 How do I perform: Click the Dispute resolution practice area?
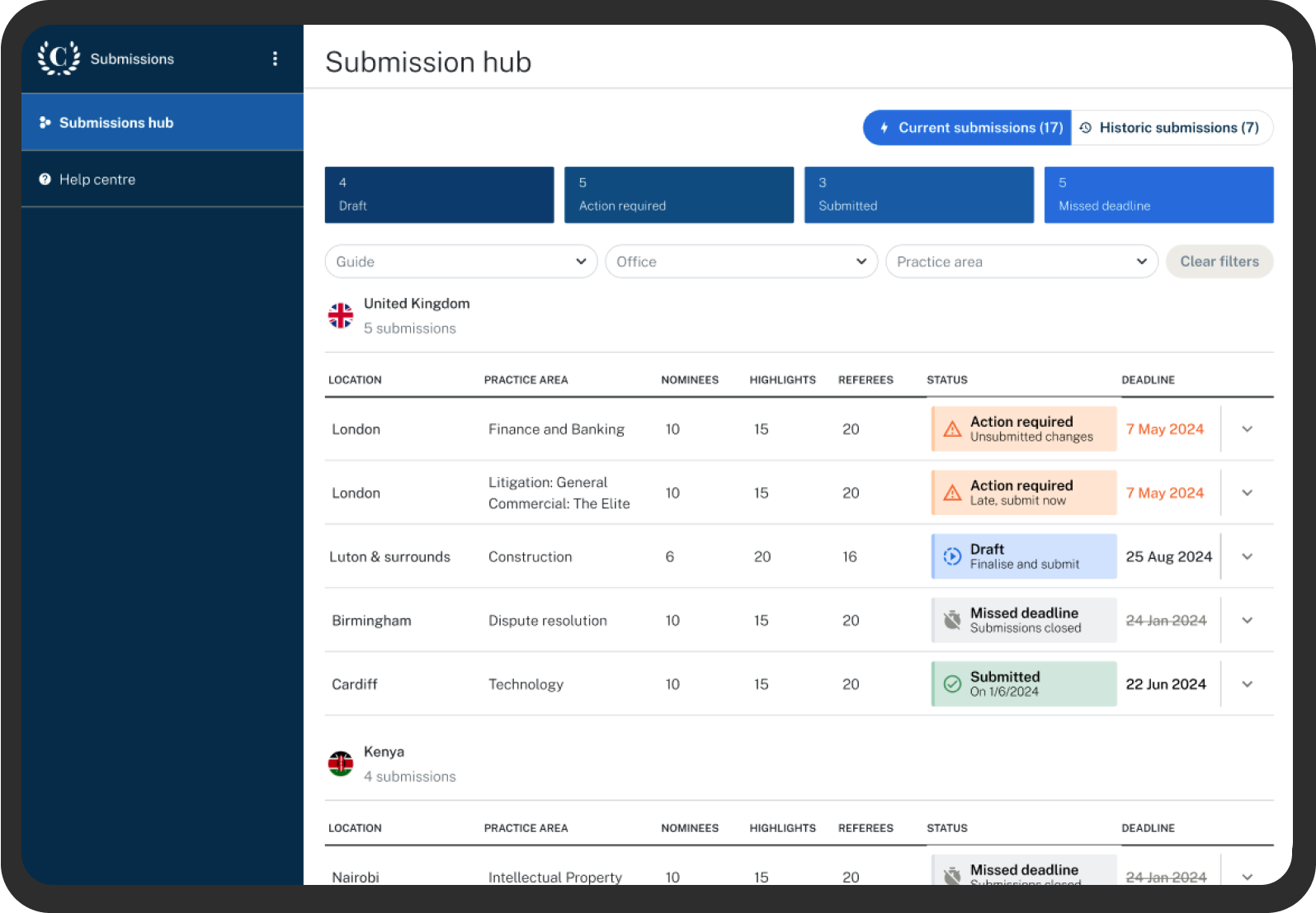(548, 621)
